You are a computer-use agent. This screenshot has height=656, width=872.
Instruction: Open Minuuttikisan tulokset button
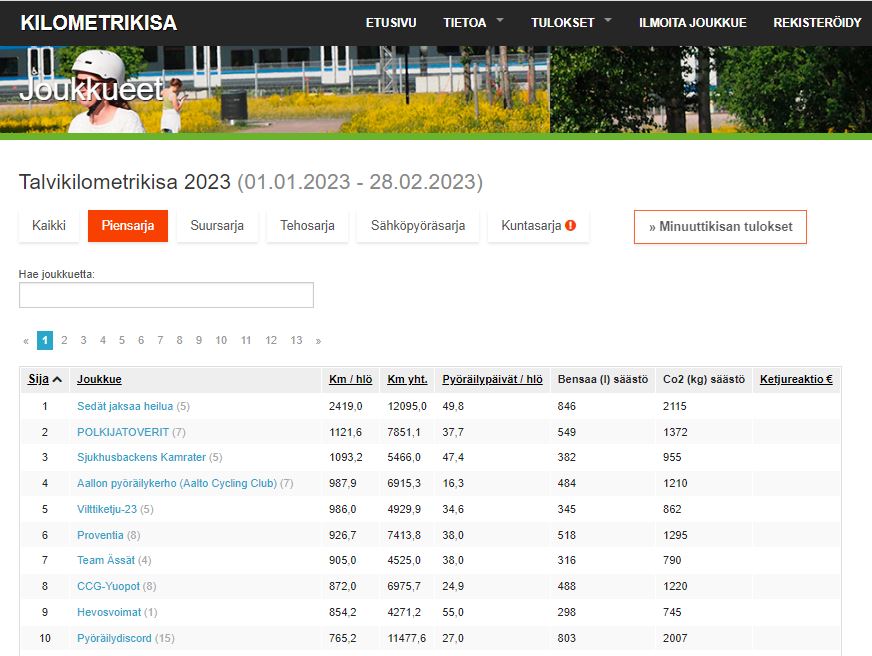720,227
